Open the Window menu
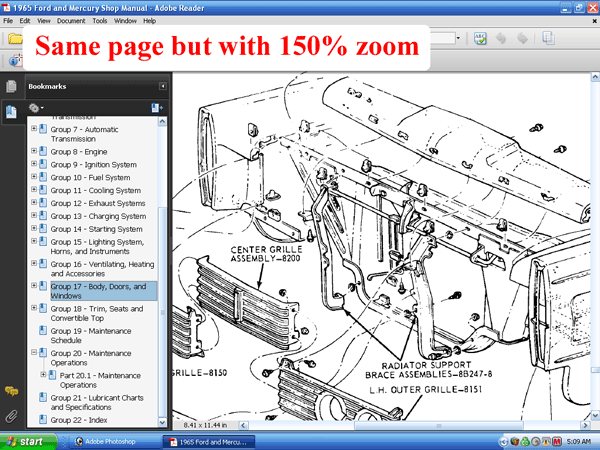Viewport: 600px width, 450px height. pyautogui.click(x=125, y=21)
